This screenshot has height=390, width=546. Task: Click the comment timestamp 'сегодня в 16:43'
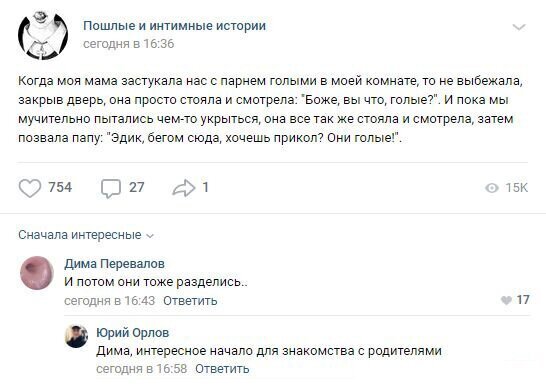pos(109,301)
